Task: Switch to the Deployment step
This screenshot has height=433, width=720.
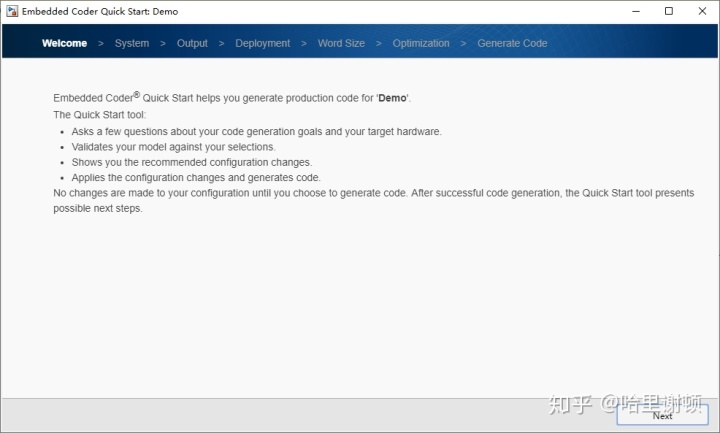Action: 263,43
